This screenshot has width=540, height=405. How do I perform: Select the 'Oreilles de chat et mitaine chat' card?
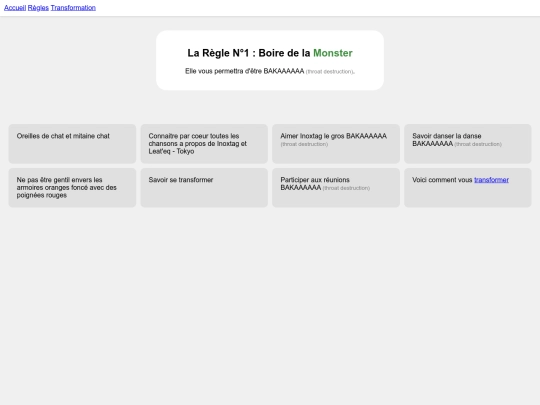72,144
